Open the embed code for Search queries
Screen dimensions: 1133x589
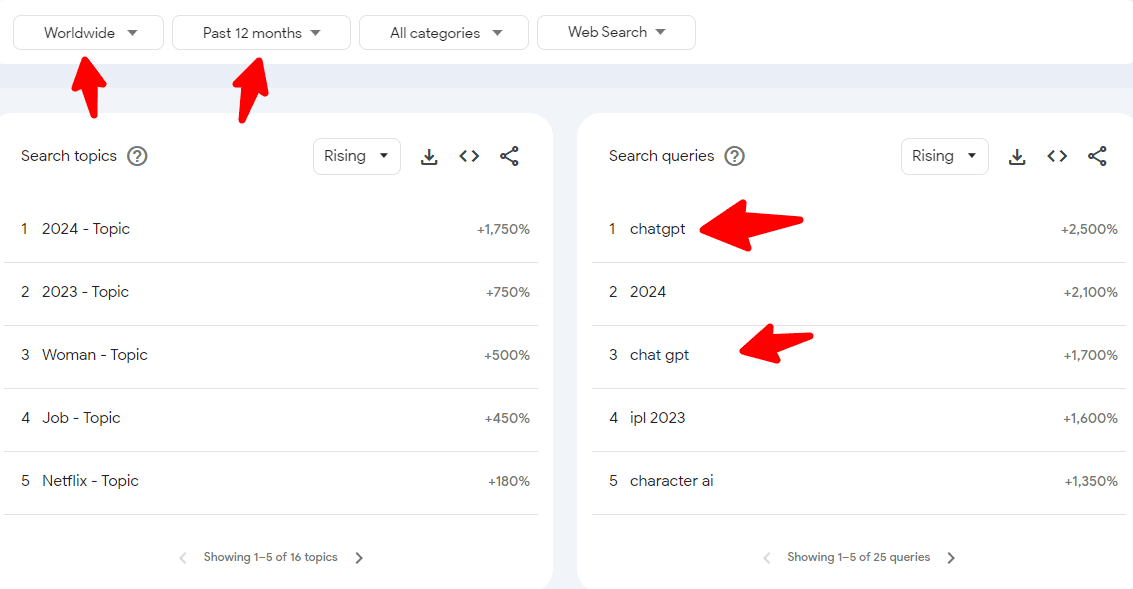1057,156
